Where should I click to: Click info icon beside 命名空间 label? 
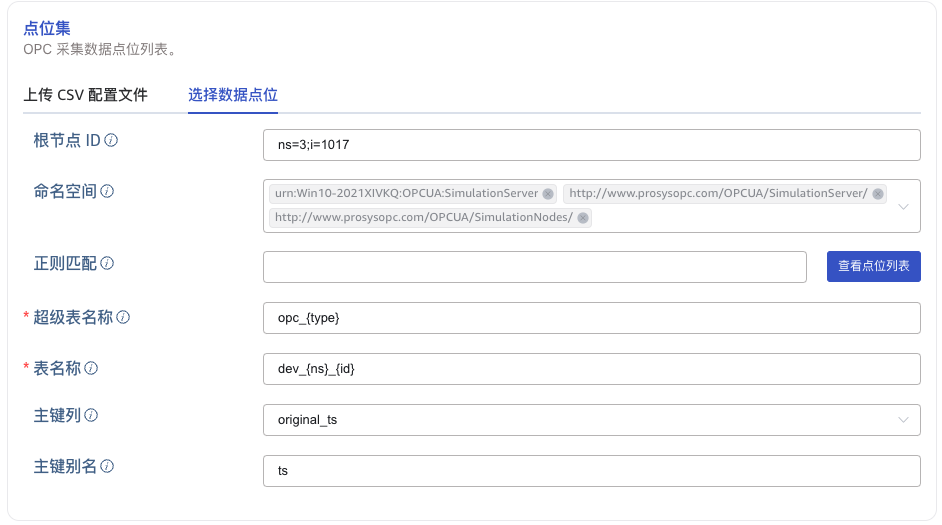pos(107,191)
